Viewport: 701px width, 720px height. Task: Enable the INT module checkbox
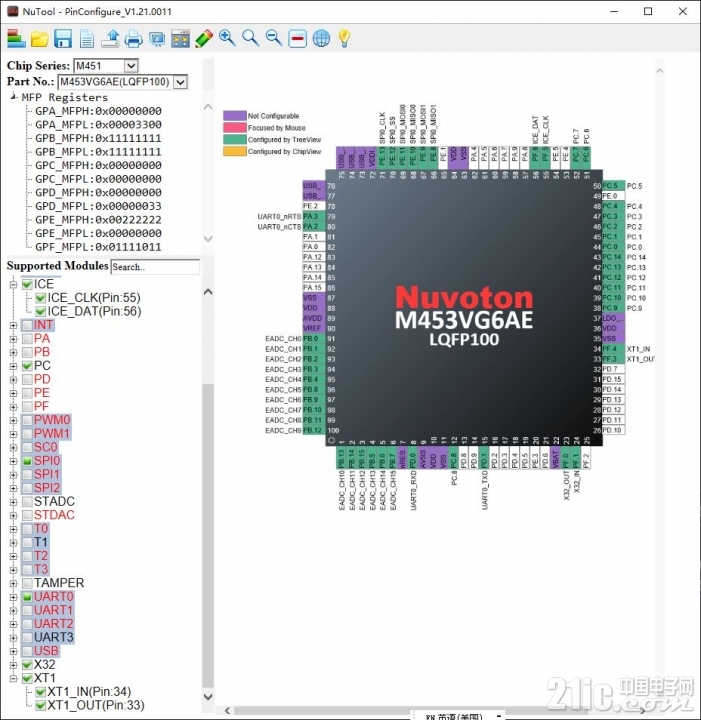point(28,325)
